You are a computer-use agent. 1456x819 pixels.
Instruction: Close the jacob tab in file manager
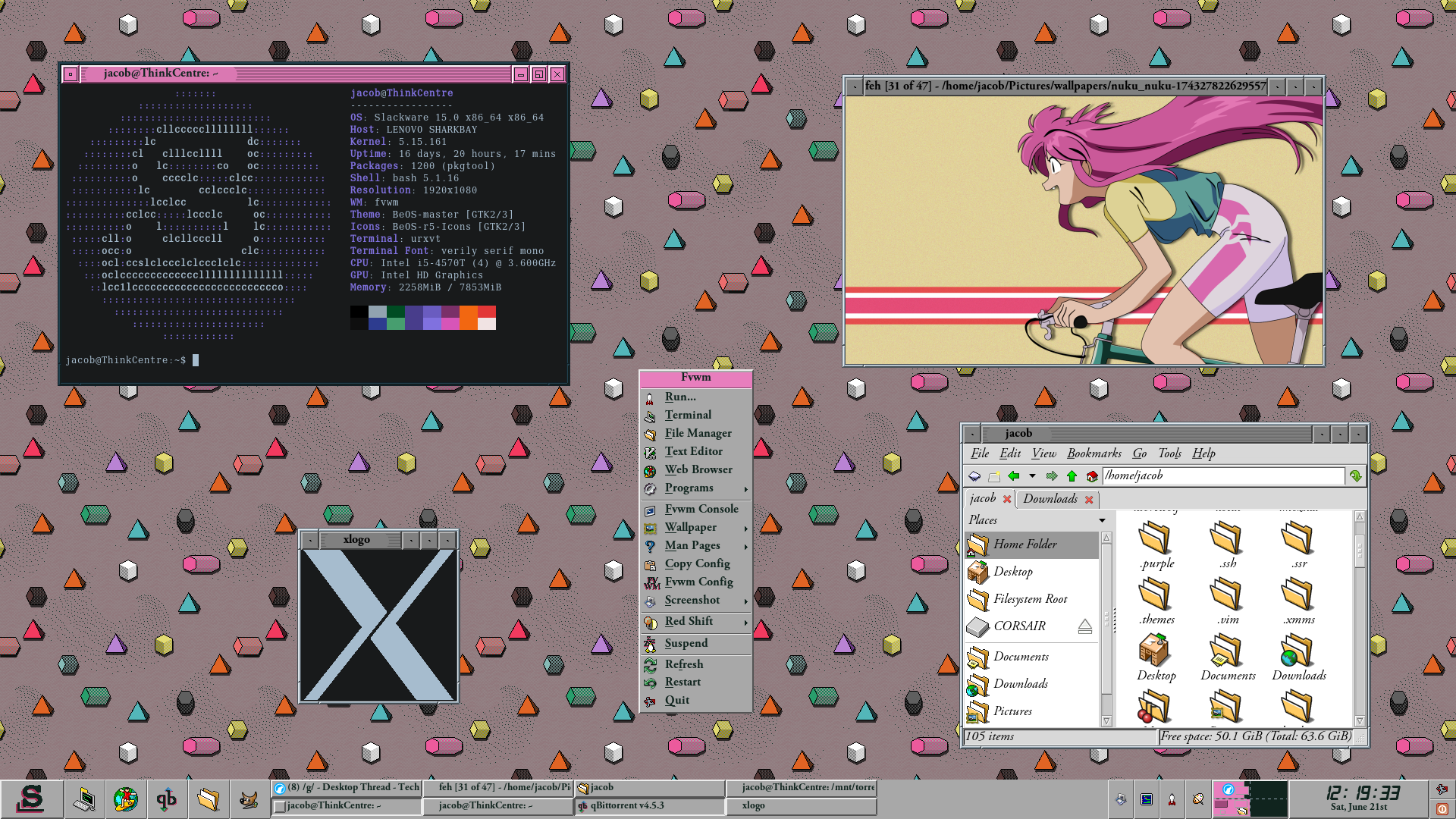click(1007, 499)
